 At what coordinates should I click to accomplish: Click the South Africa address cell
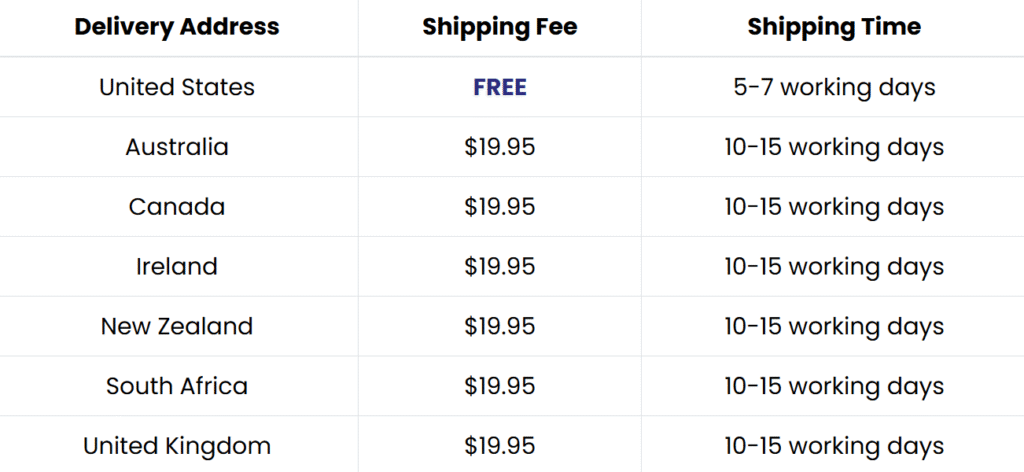point(177,386)
